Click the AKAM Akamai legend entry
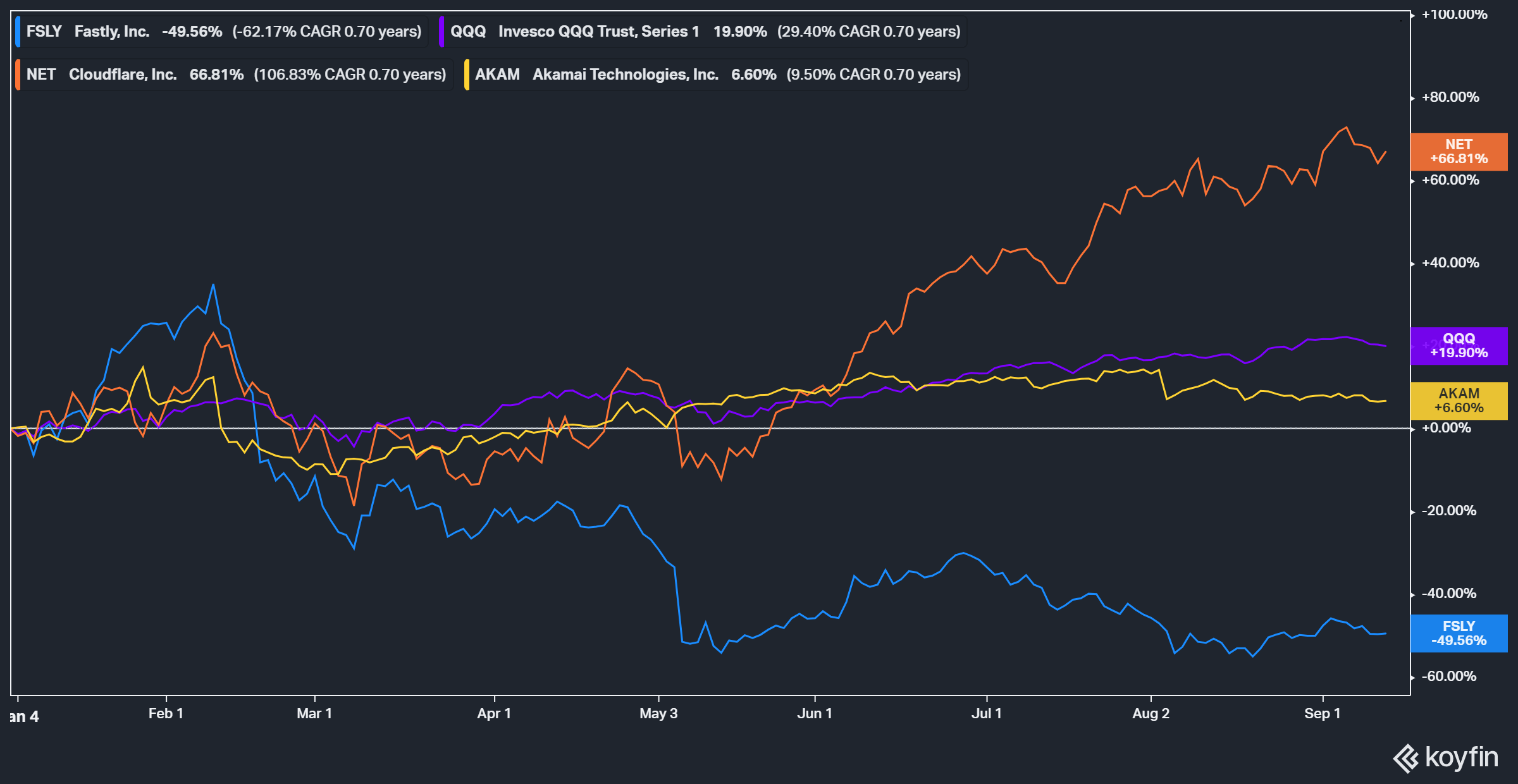 715,75
